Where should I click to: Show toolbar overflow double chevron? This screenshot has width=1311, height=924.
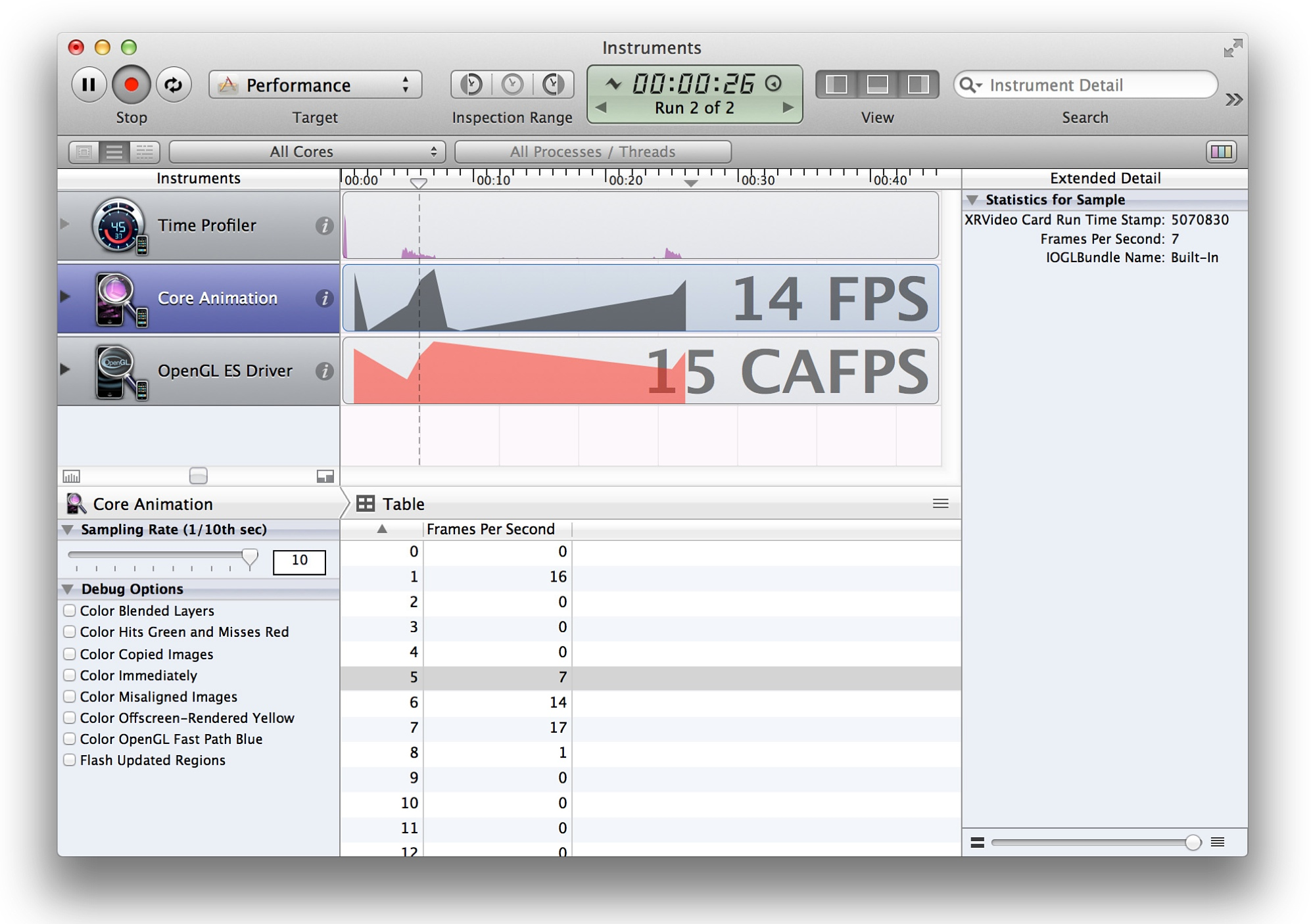click(1234, 99)
